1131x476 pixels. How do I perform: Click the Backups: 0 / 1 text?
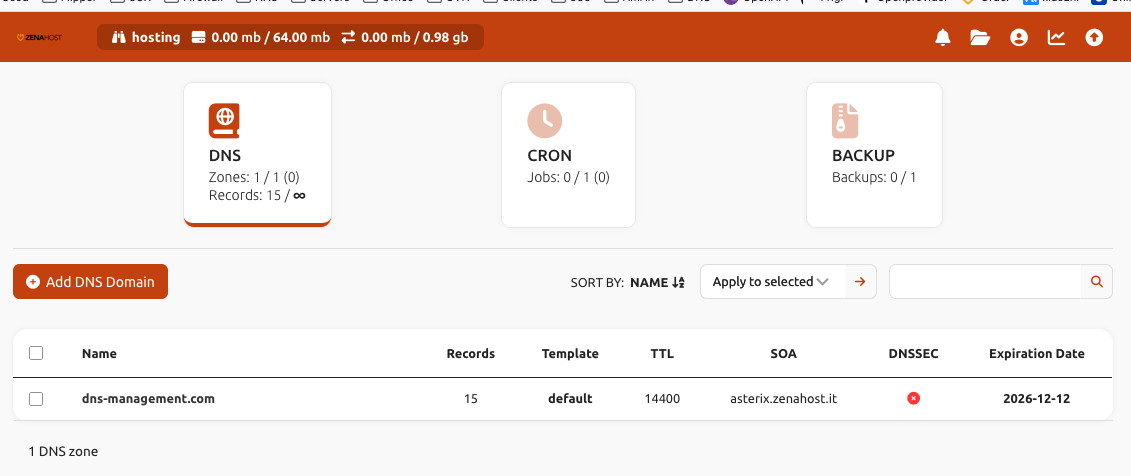click(x=874, y=177)
